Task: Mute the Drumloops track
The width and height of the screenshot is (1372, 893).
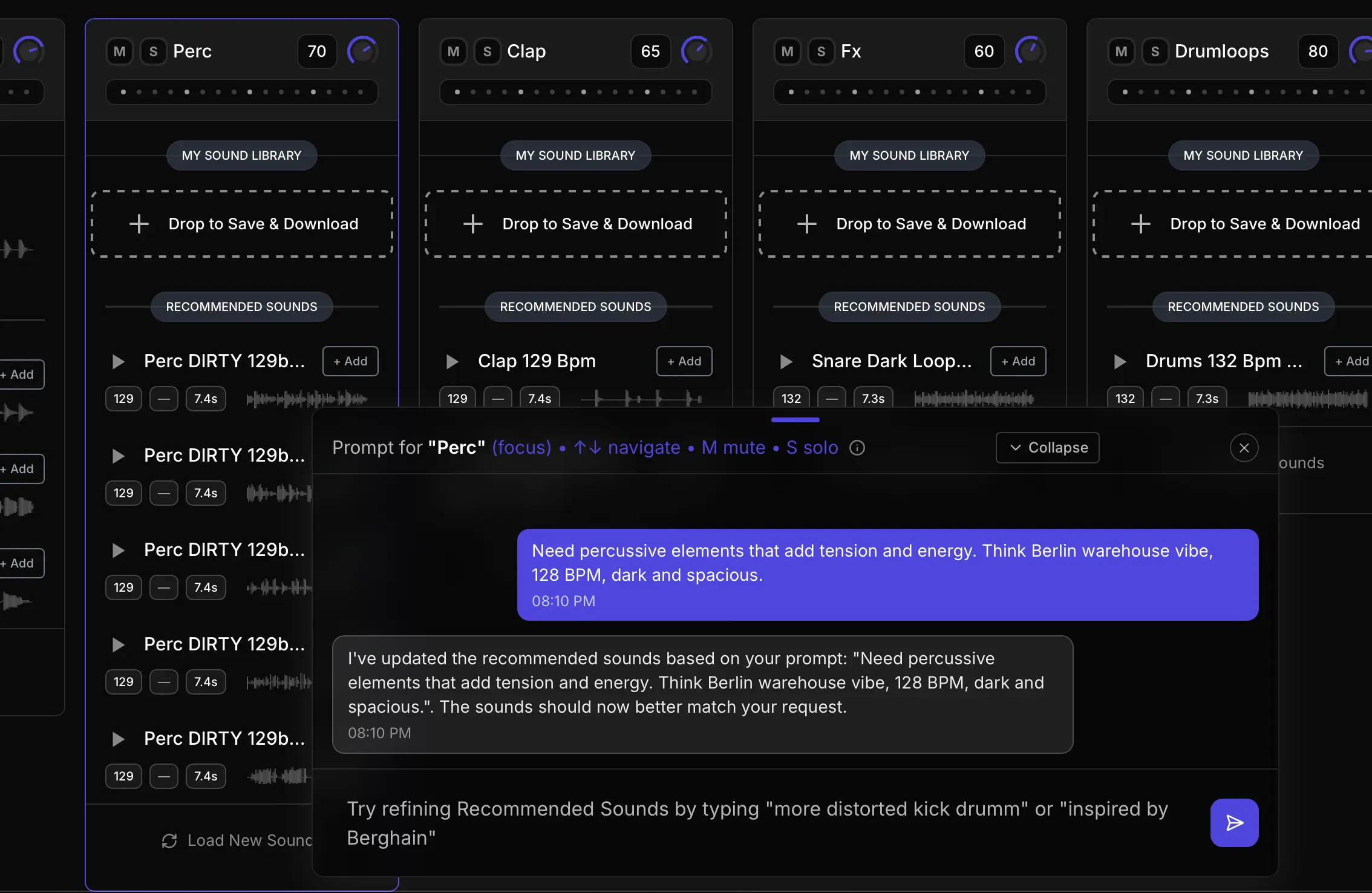Action: pos(1121,51)
